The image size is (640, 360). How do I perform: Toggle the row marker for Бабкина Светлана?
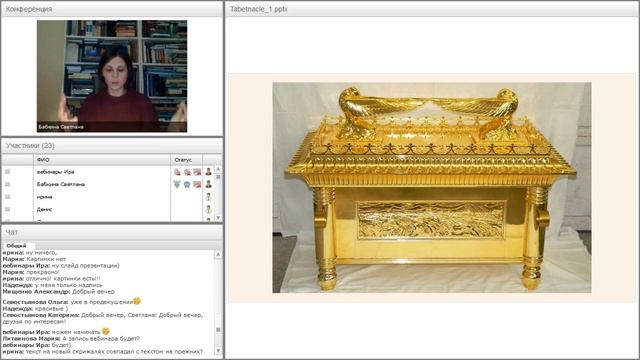click(7, 184)
